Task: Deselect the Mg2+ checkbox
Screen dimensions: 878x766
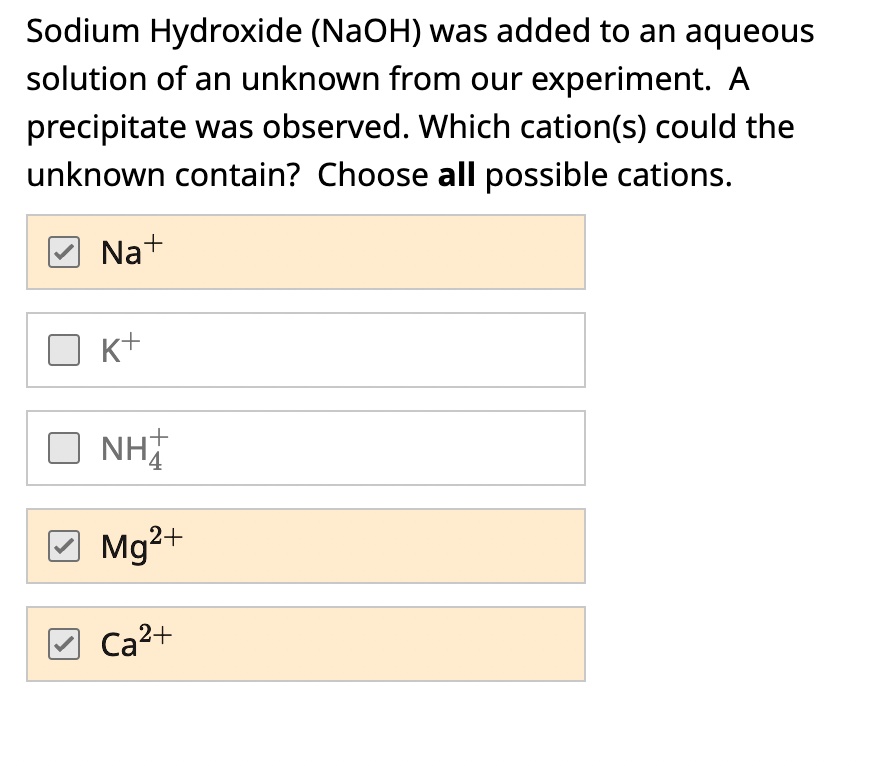Action: 65,546
